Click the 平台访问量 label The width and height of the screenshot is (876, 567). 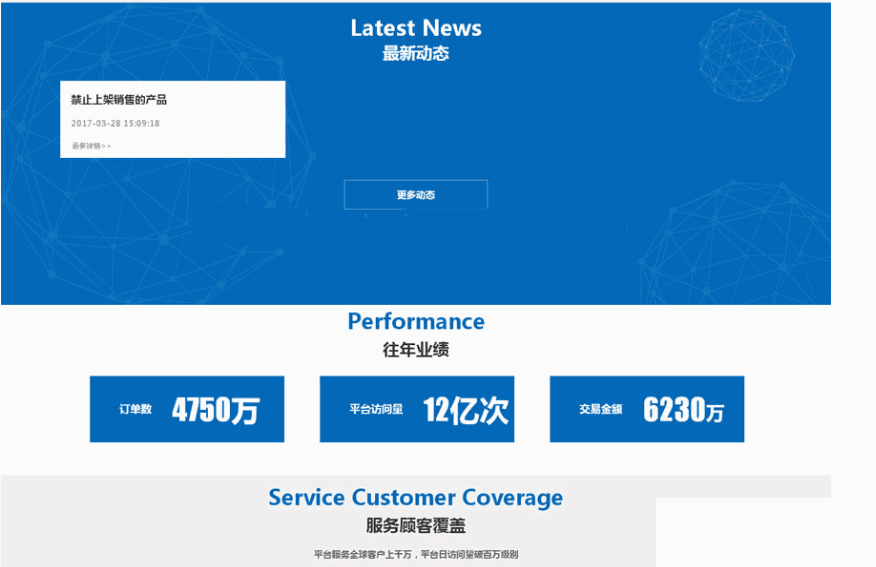376,409
